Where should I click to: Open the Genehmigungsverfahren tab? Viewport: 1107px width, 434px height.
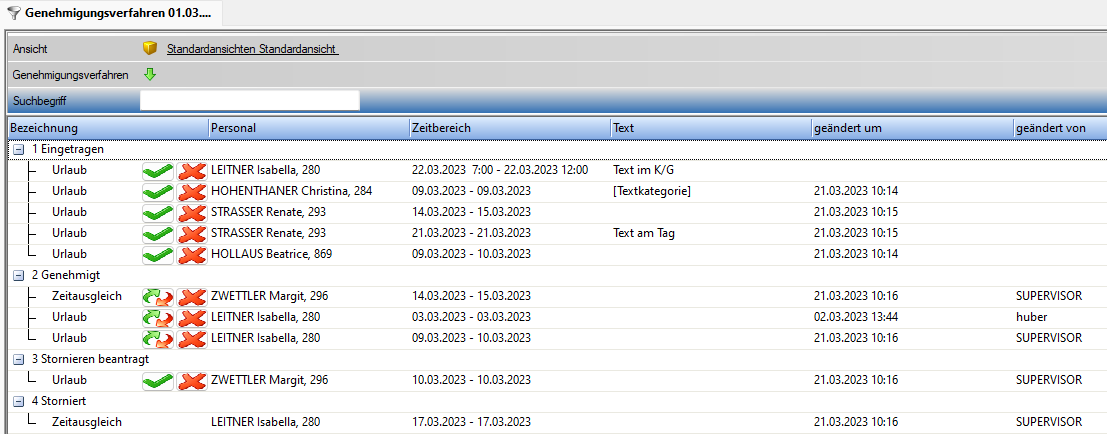tap(110, 13)
